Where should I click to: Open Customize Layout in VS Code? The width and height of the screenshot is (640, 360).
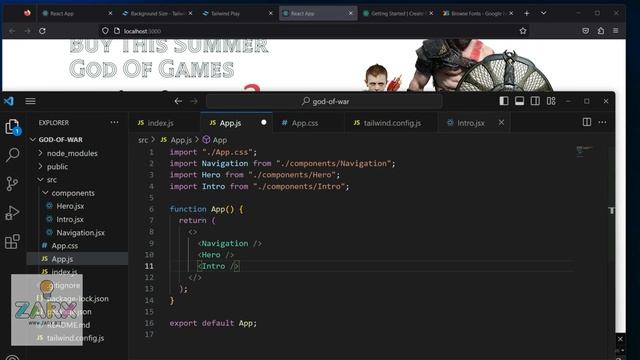coord(551,101)
